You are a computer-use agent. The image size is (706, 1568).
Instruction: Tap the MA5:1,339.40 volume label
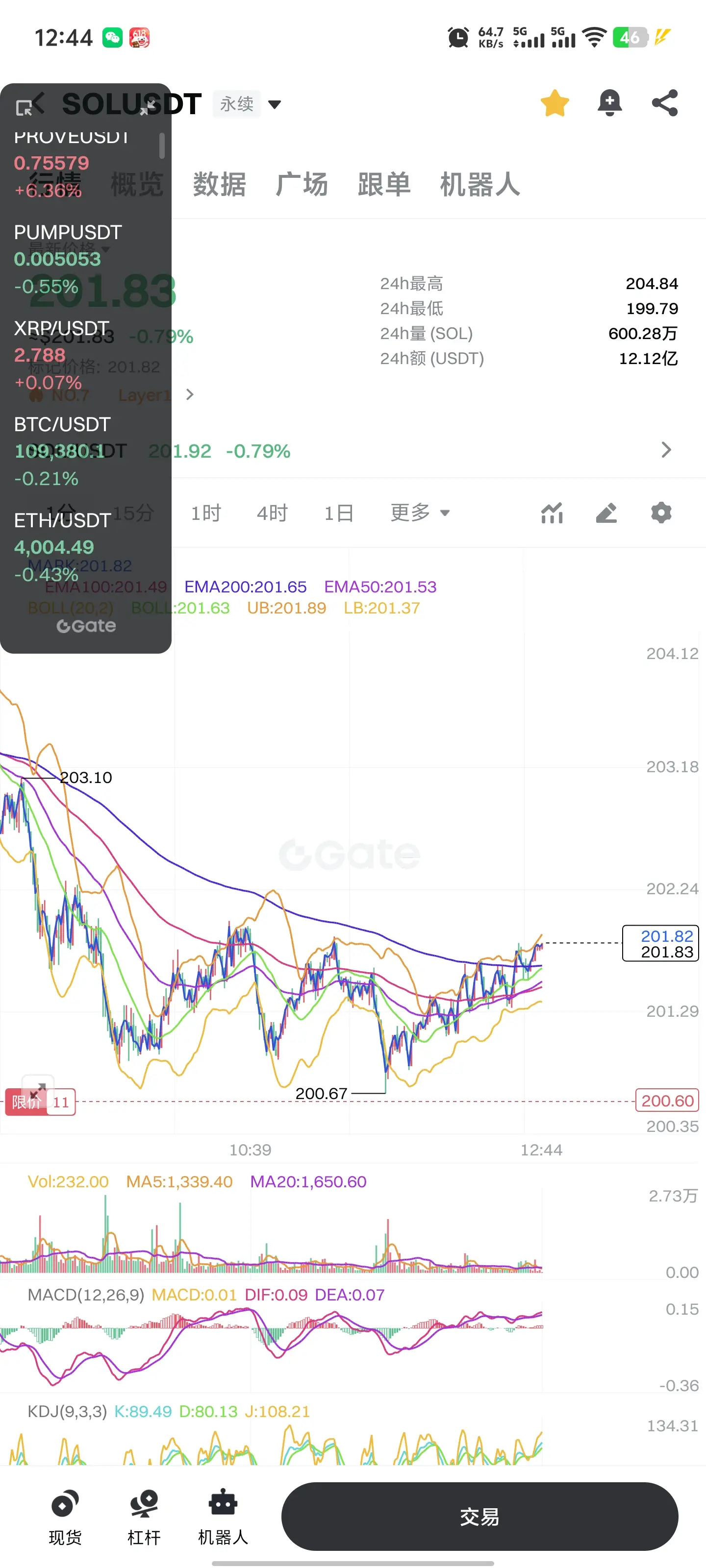point(179,1182)
